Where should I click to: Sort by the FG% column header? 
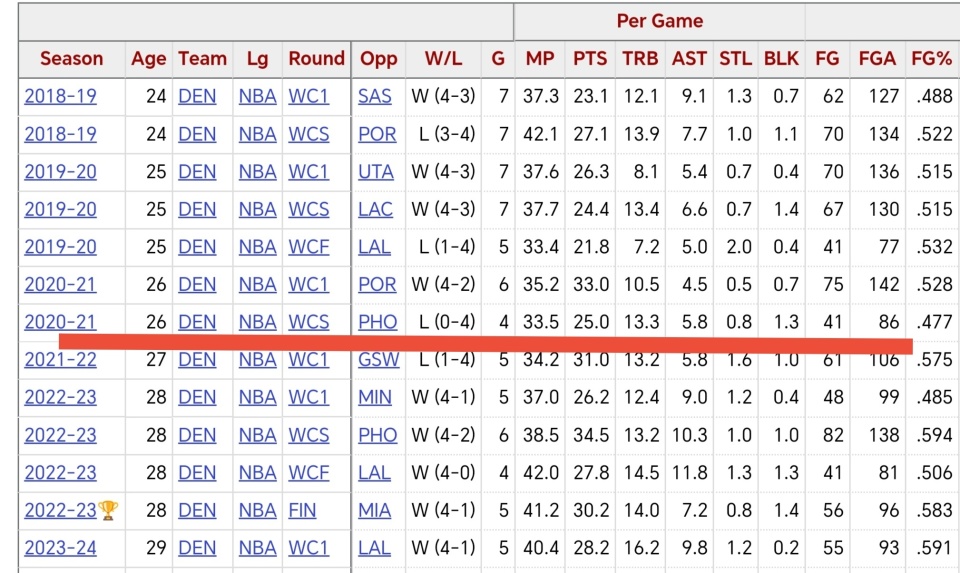931,59
